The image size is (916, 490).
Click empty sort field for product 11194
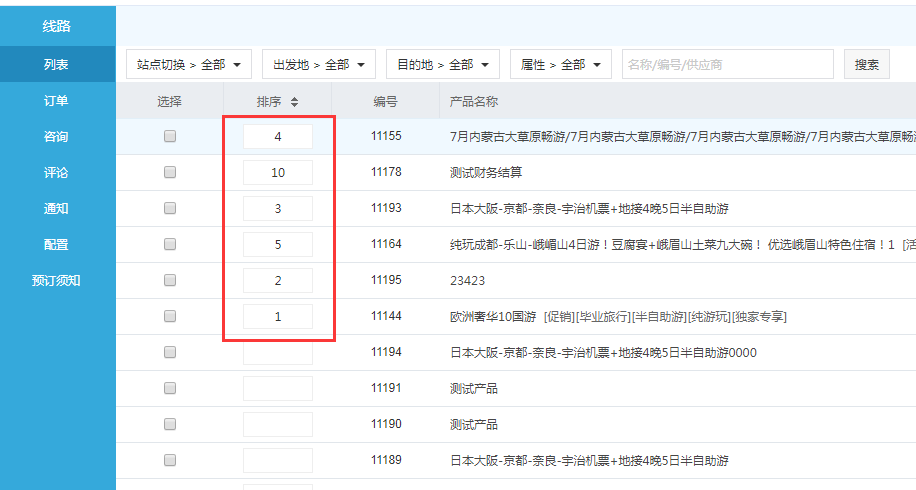[278, 352]
